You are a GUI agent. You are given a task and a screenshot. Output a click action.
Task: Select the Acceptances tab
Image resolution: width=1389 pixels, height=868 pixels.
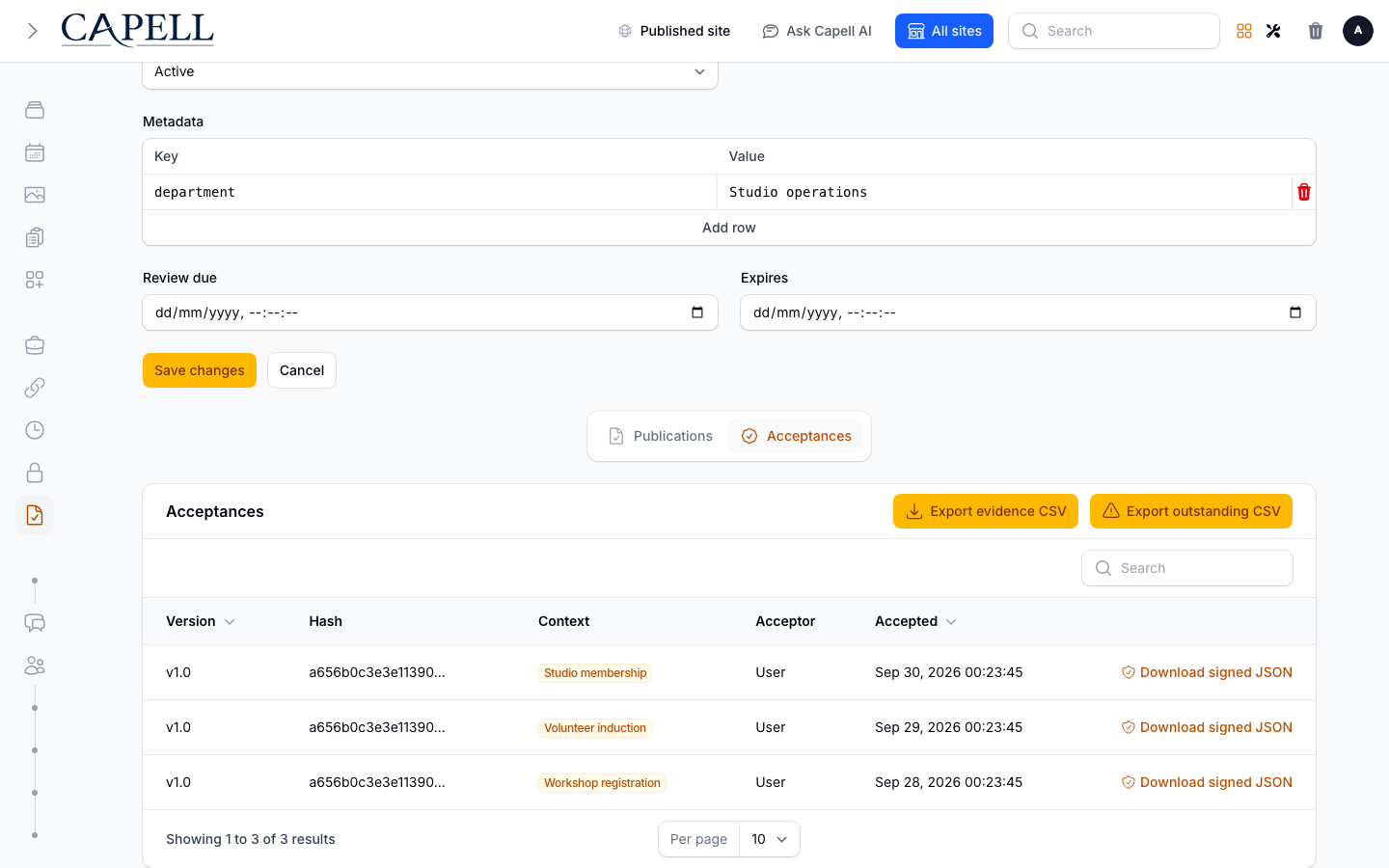click(x=797, y=436)
